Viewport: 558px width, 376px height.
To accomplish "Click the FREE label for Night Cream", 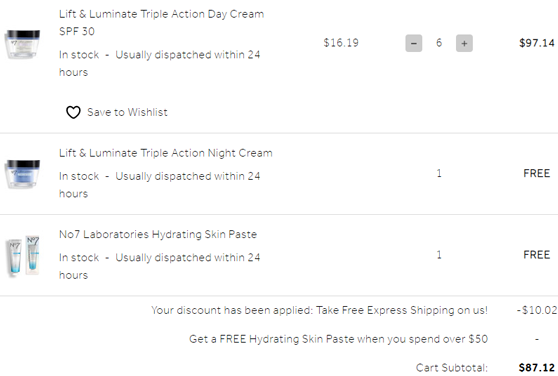I will 537,174.
